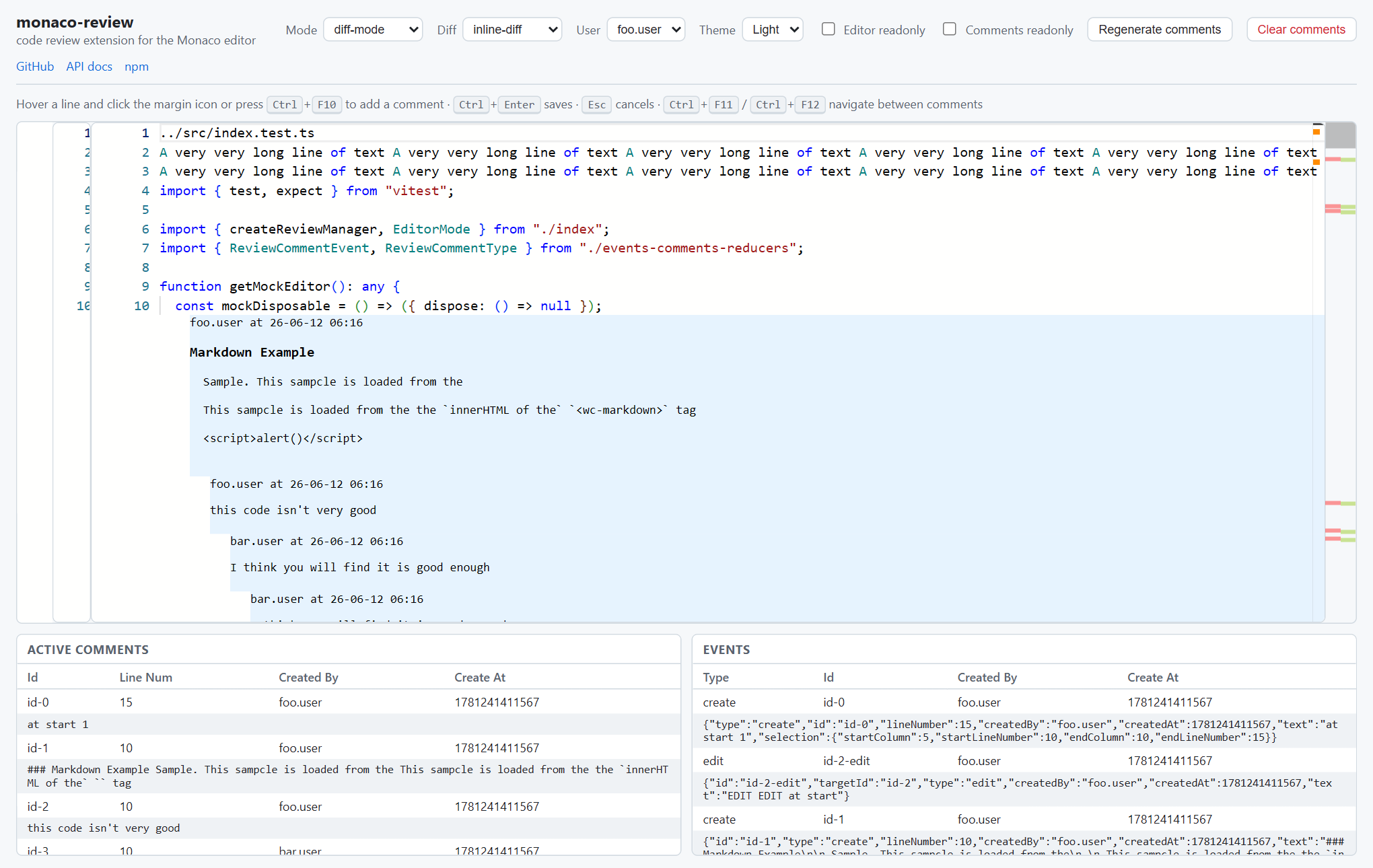Open the GitHub link
Image resolution: width=1373 pixels, height=868 pixels.
point(35,67)
